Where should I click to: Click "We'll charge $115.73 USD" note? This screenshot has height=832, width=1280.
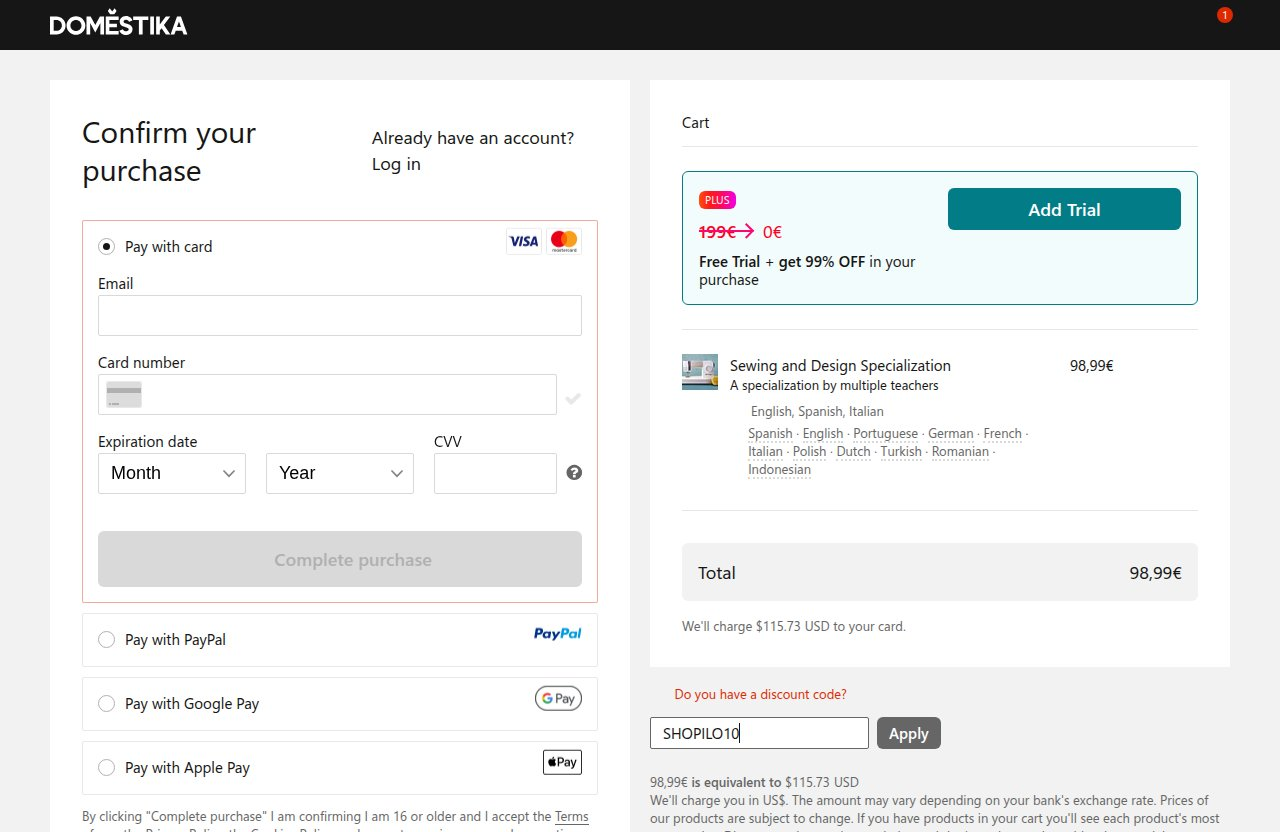(794, 627)
